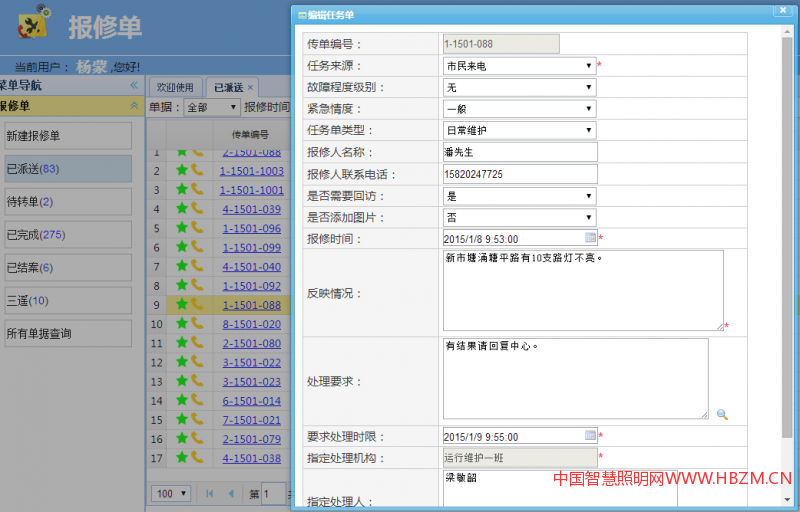The image size is (800, 512).
Task: Click the green star in row 9
Action: (x=182, y=304)
